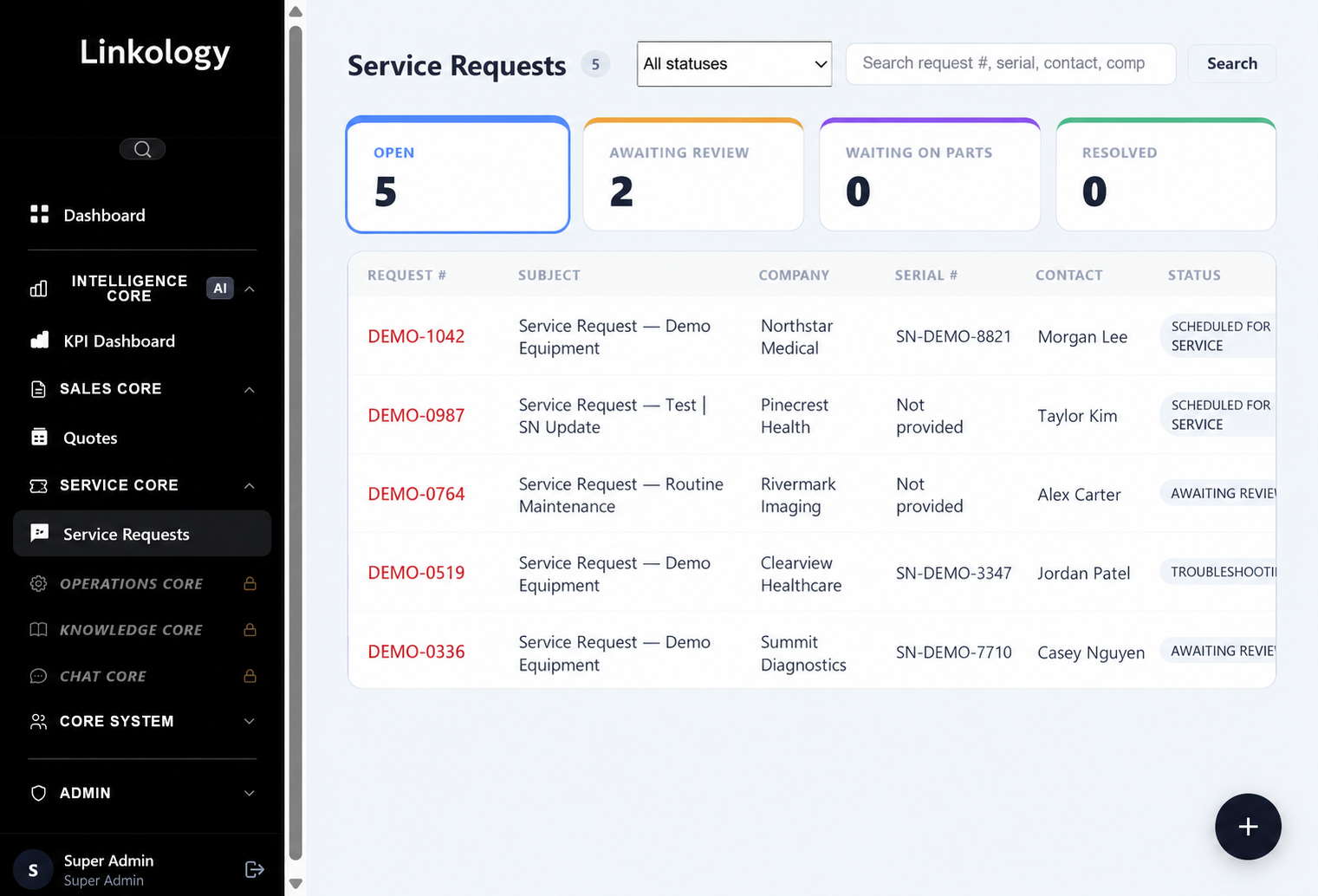
Task: Open request DEMO-0519
Action: [416, 573]
